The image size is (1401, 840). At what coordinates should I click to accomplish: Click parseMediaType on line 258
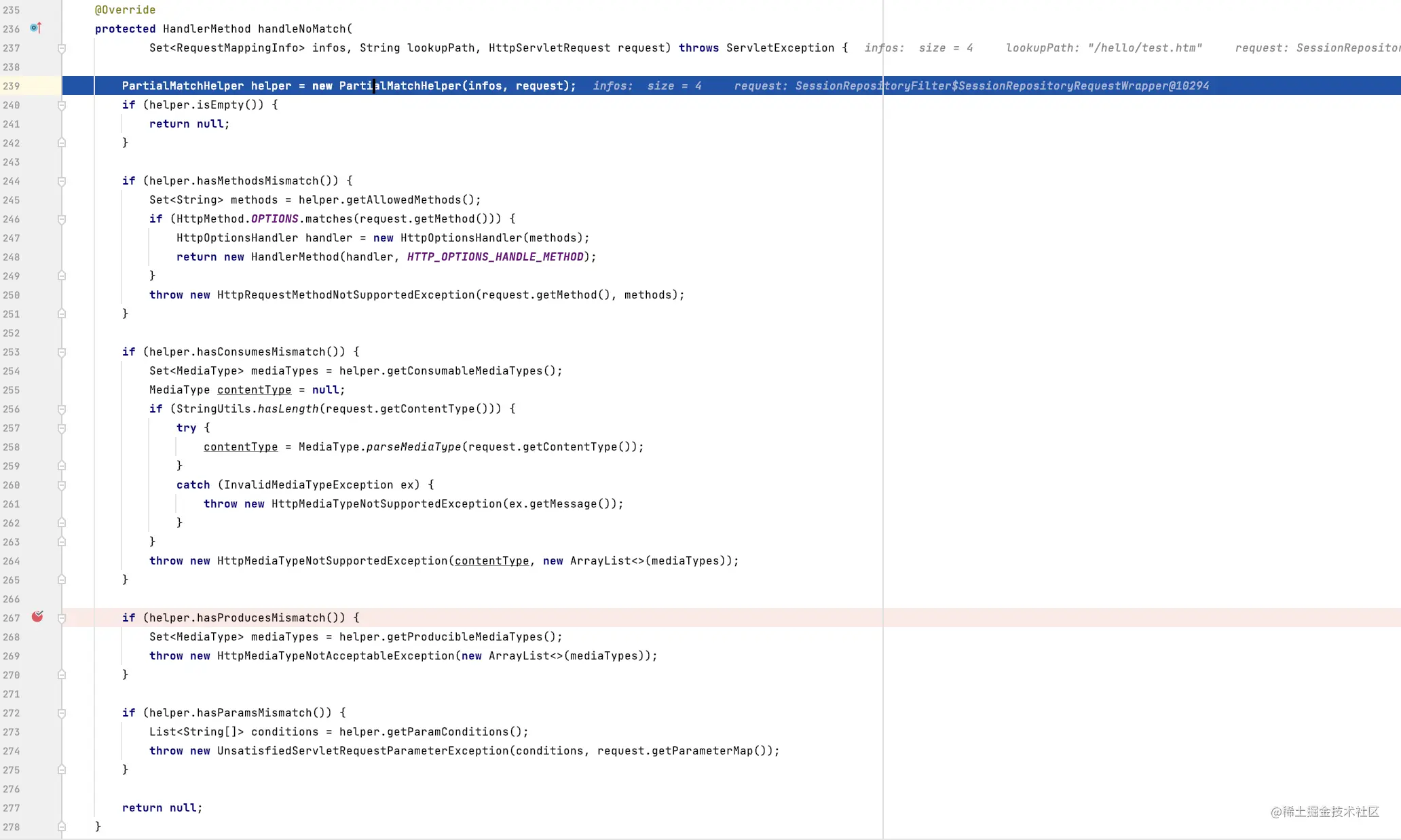(x=413, y=446)
